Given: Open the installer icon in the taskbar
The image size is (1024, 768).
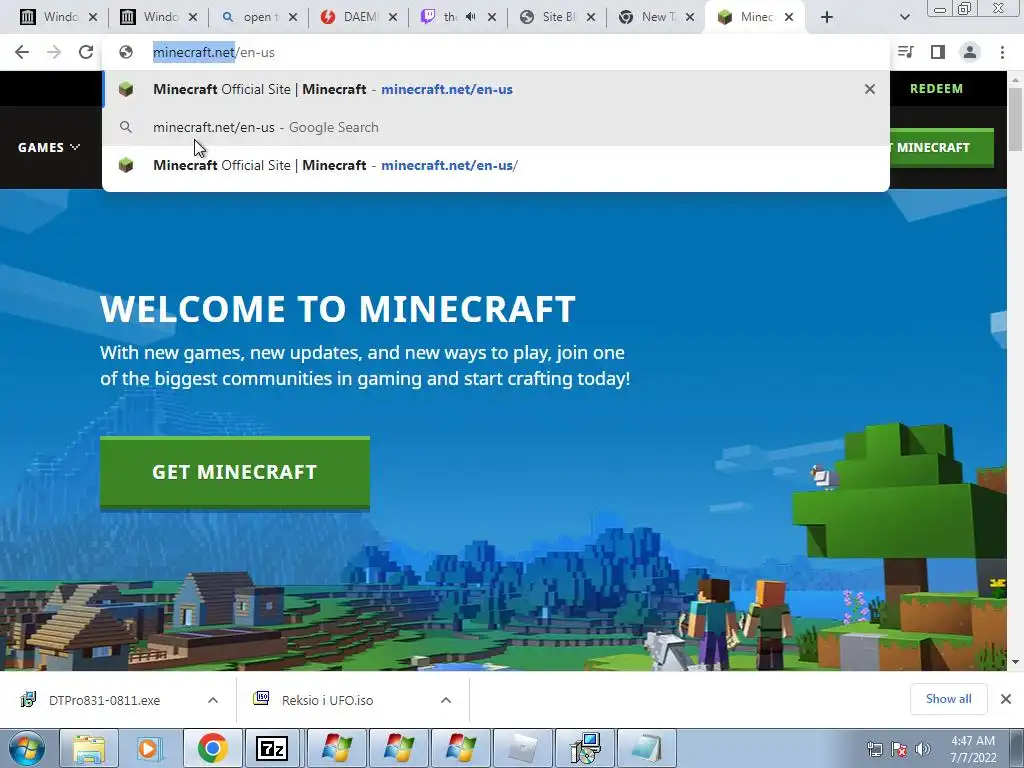Looking at the screenshot, I should (x=584, y=748).
